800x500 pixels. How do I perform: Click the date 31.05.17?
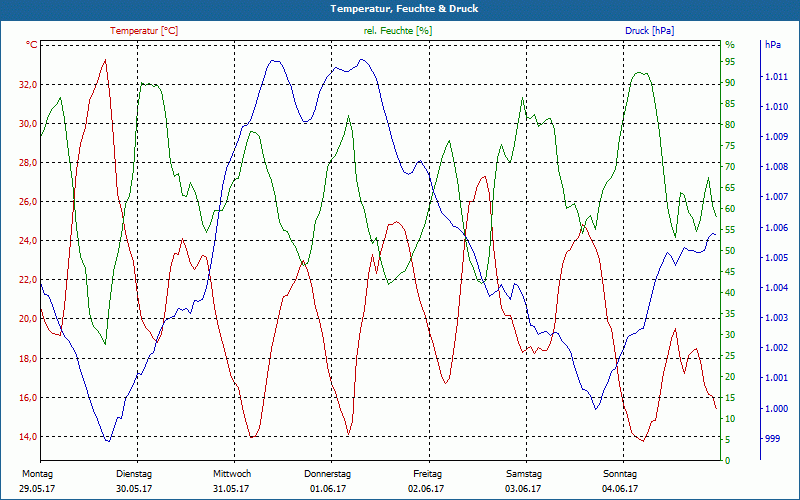tap(231, 489)
